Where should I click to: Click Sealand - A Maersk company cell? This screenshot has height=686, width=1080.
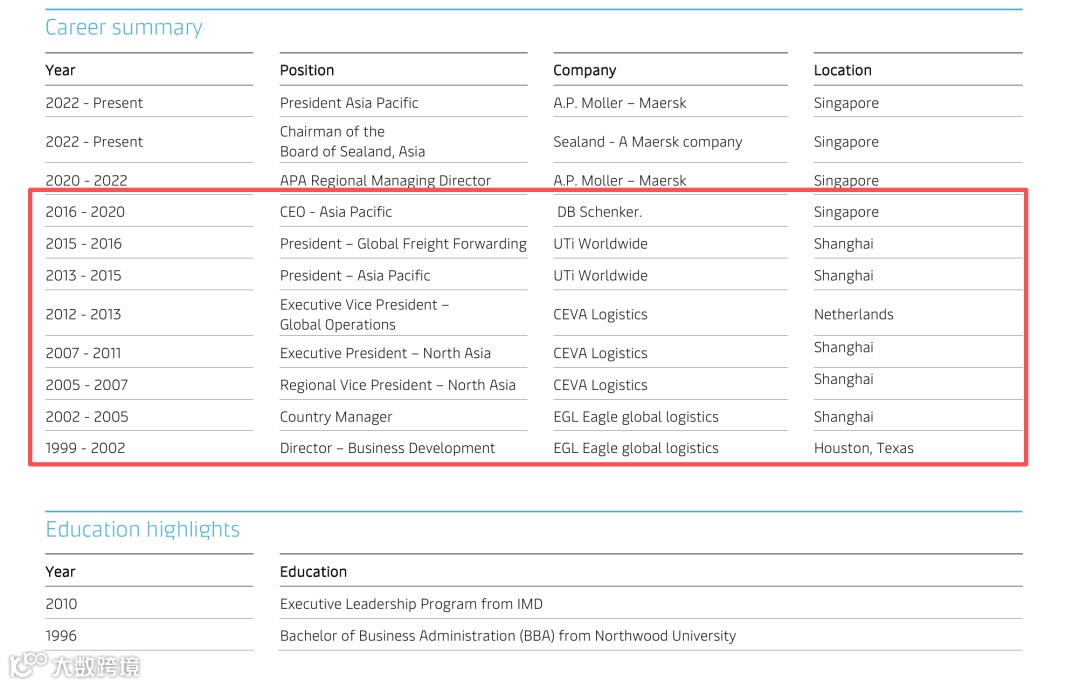point(647,142)
